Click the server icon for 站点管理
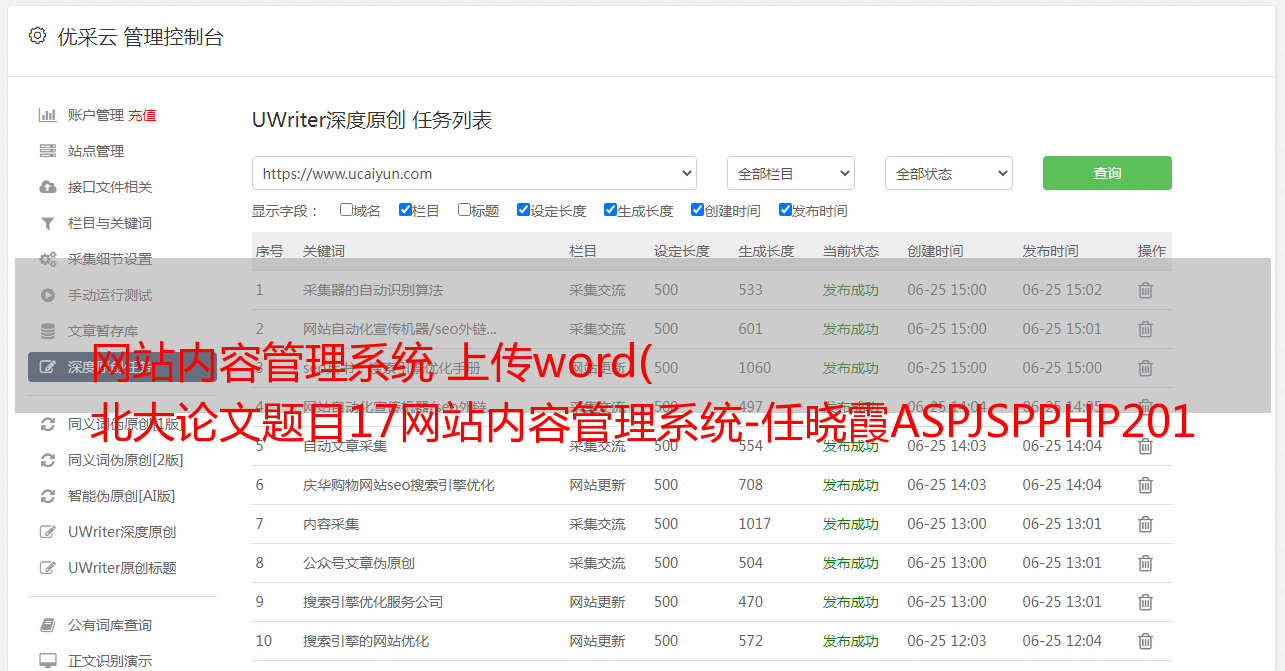 coord(47,151)
